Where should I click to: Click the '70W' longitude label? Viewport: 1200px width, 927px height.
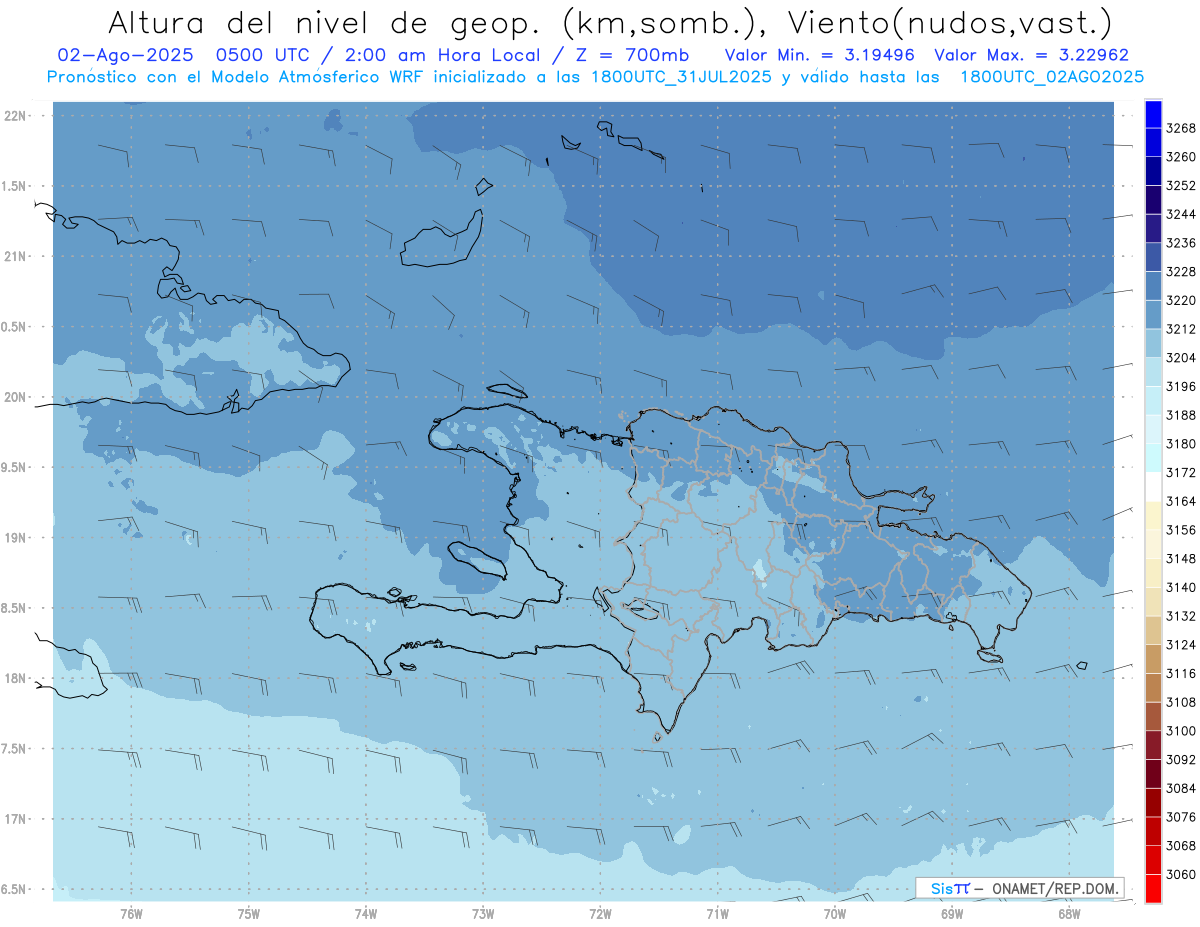coord(835,914)
